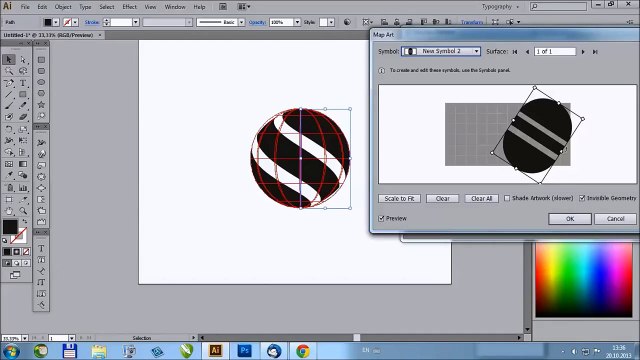Viewport: 640px width, 360px height.
Task: Select the Ellipse tool in shape panel
Action: click(x=41, y=82)
